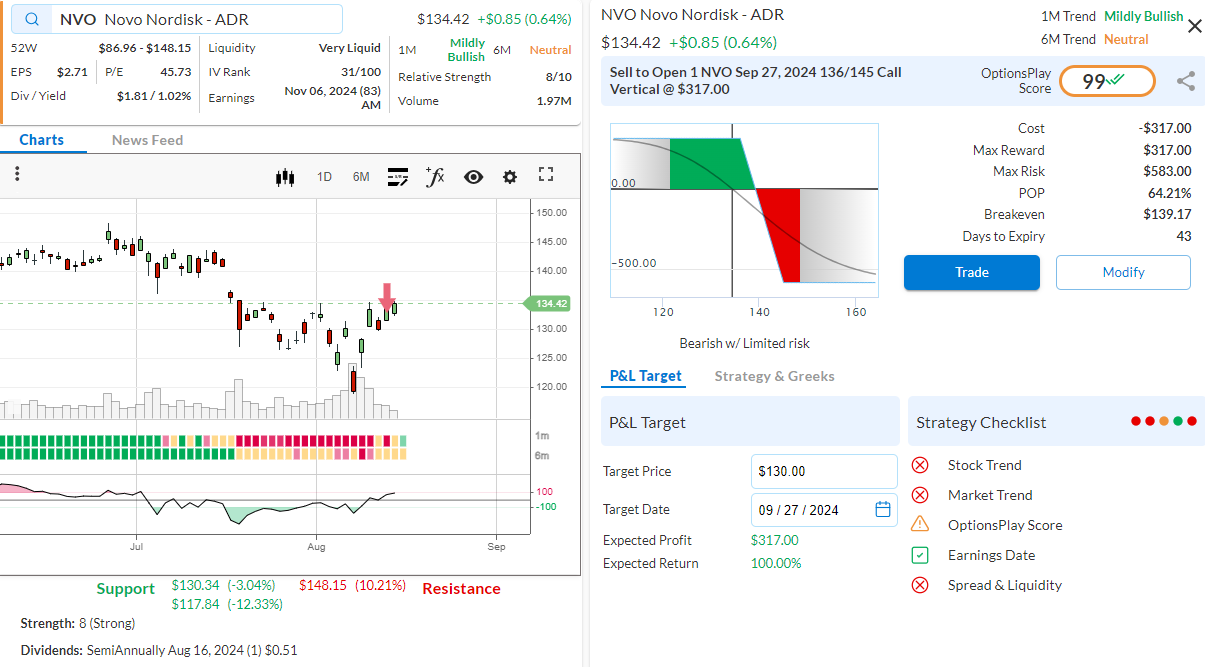Click the Volume 1.97M value
The height and width of the screenshot is (667, 1205).
point(554,101)
